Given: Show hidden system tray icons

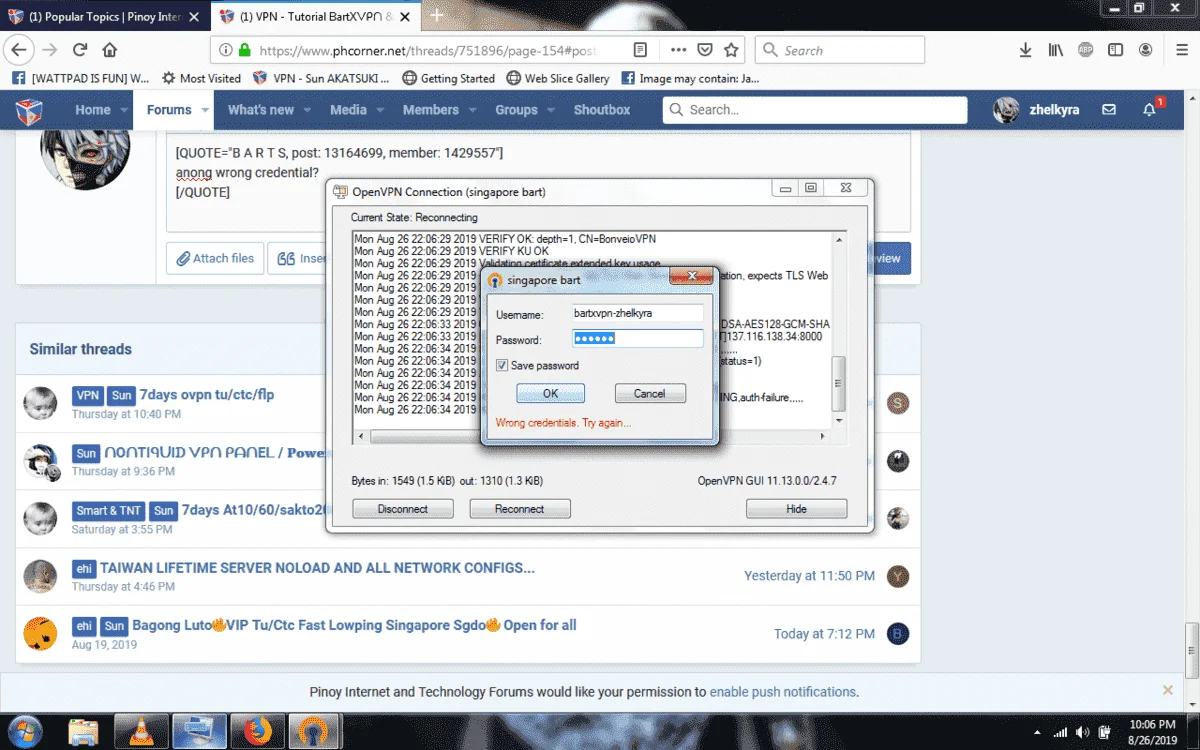Looking at the screenshot, I should pyautogui.click(x=1036, y=732).
